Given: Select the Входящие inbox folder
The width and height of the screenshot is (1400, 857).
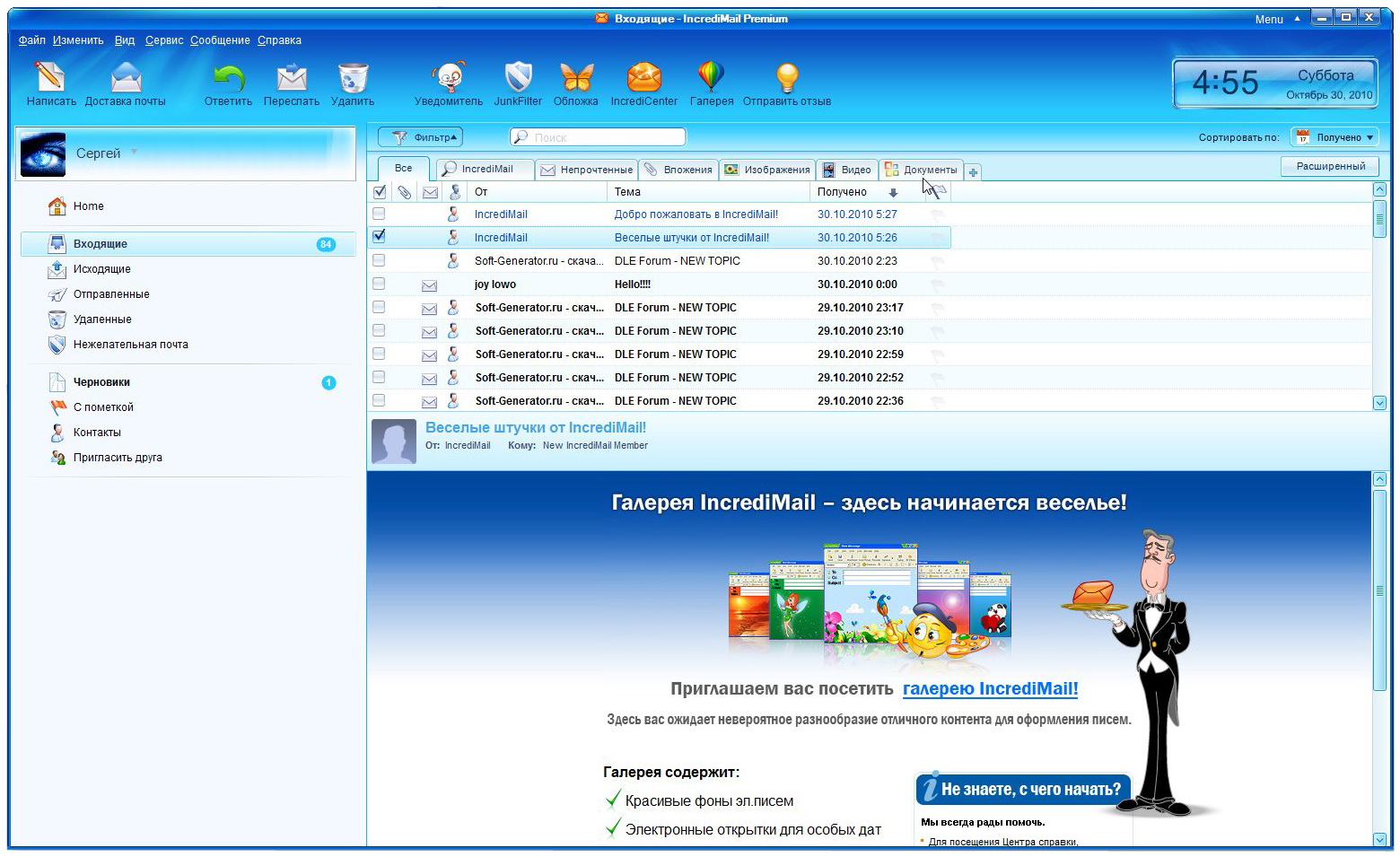Looking at the screenshot, I should point(188,244).
